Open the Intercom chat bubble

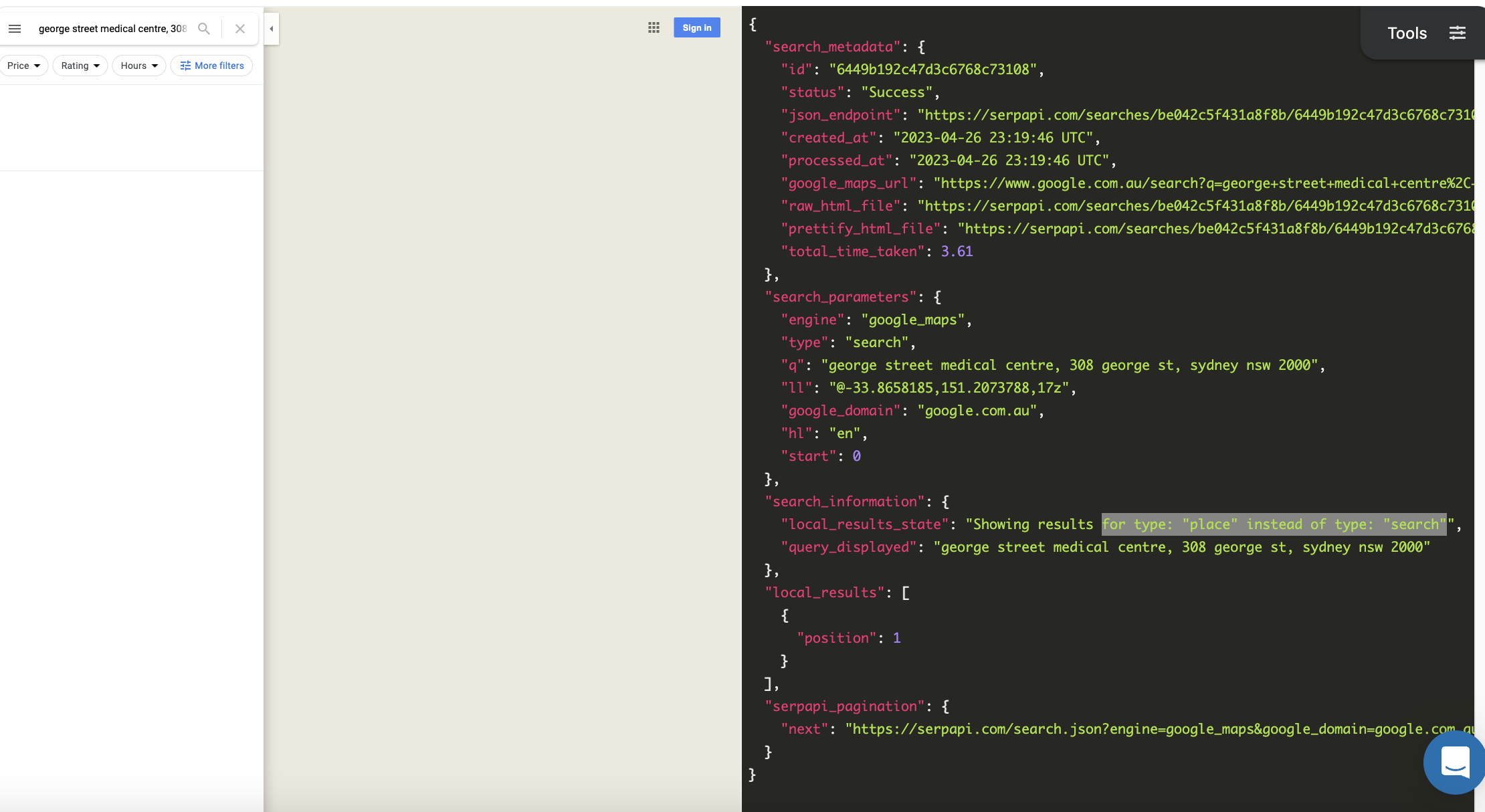1454,762
